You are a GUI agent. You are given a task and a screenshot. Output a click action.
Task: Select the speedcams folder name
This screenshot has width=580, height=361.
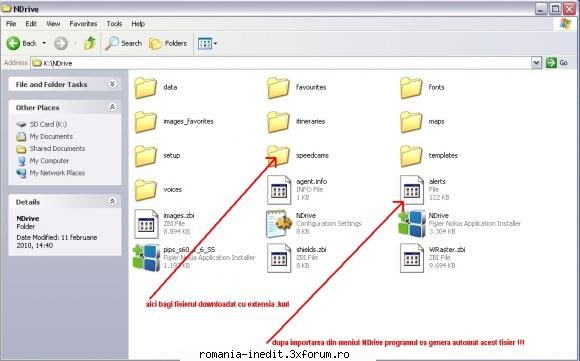312,155
